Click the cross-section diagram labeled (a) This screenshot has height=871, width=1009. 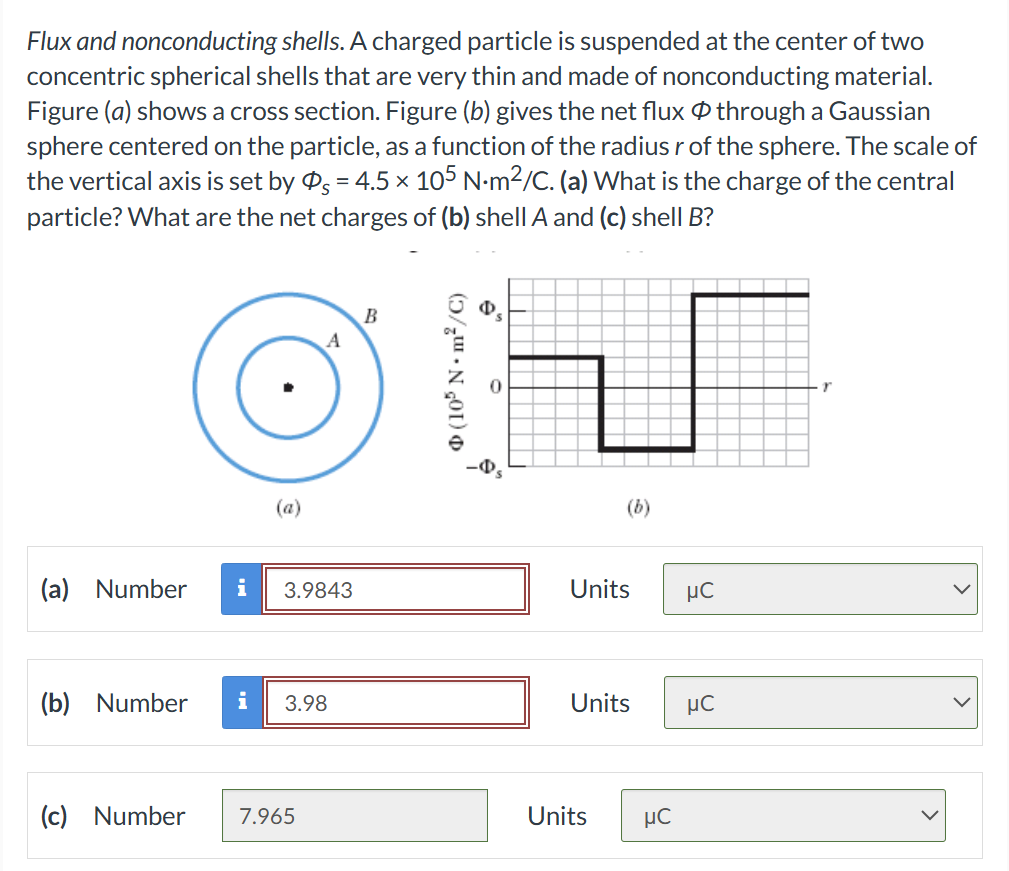click(287, 388)
